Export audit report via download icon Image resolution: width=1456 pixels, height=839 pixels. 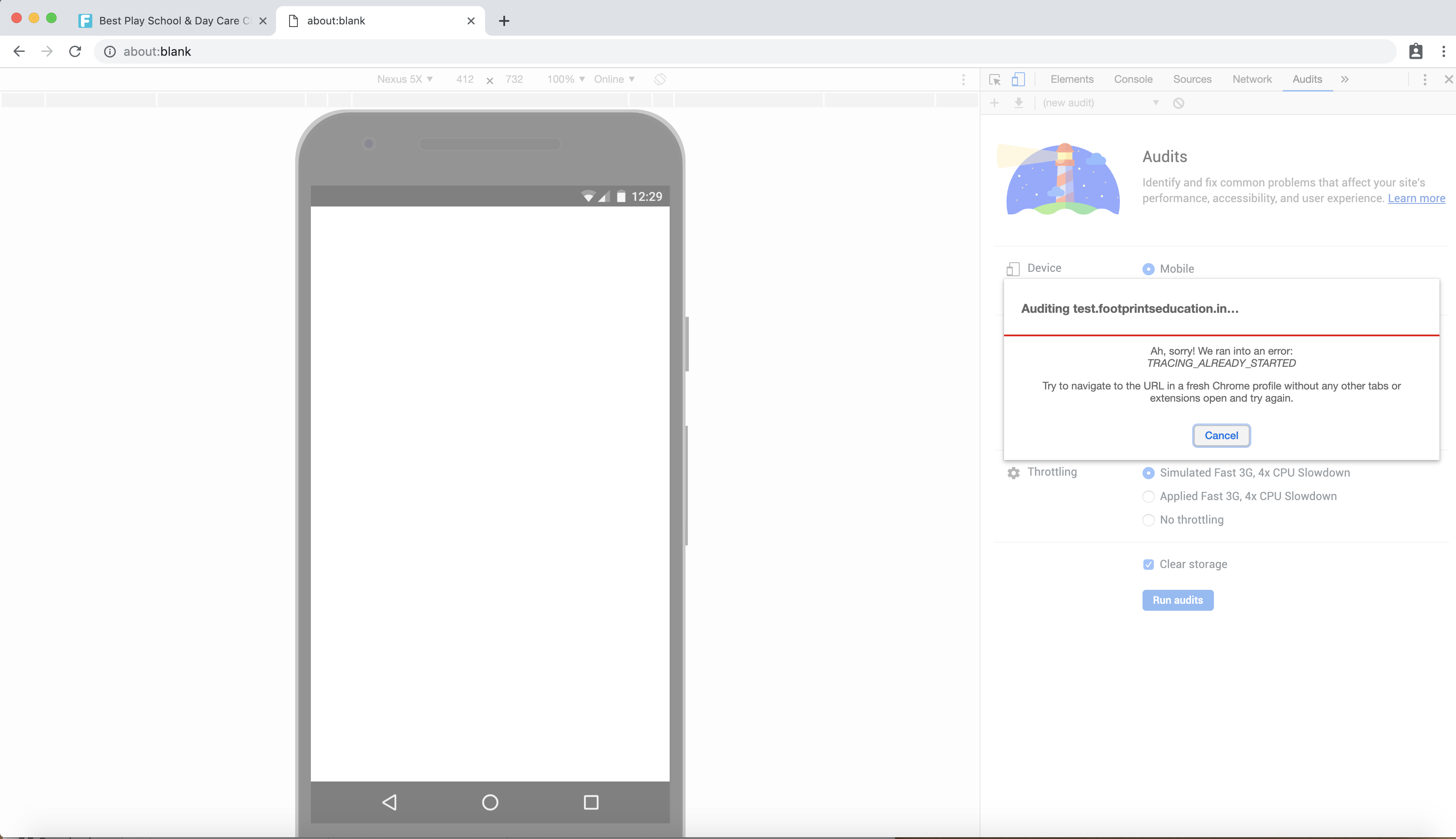tap(1019, 102)
